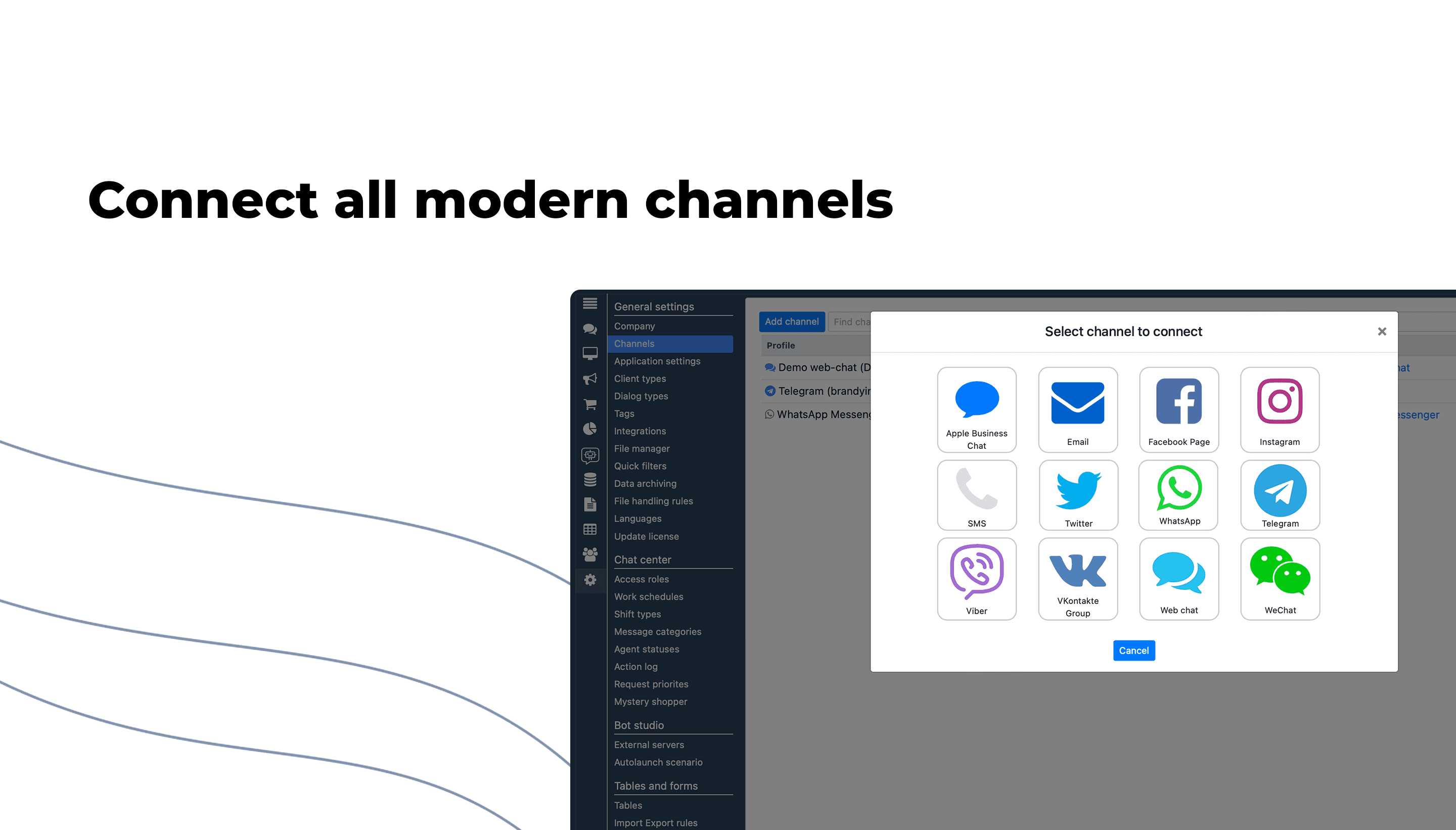Open the chat dialogs sidebar icon
Screen dimensions: 1456x830
(590, 329)
